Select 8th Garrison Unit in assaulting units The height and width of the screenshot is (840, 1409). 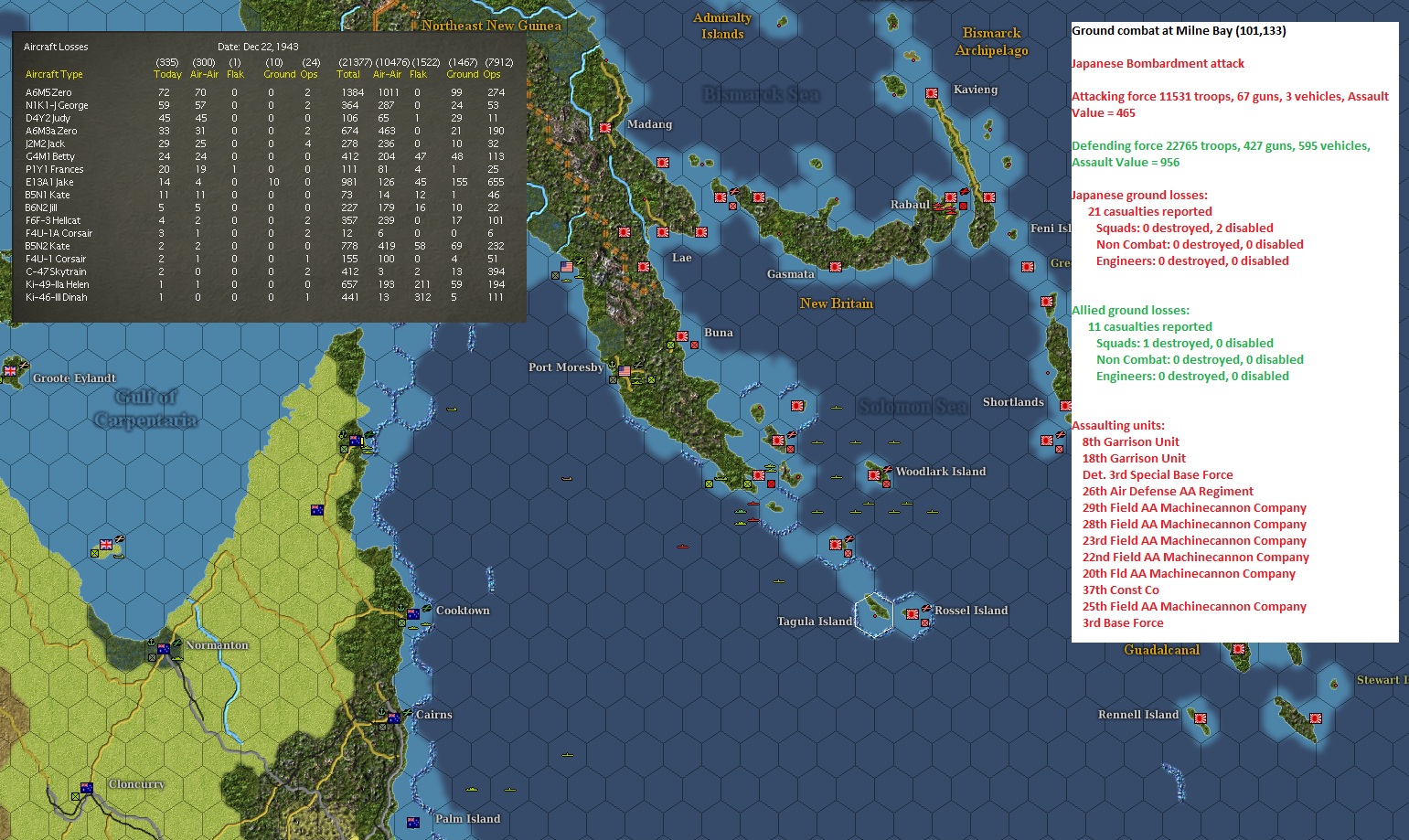pos(1131,442)
